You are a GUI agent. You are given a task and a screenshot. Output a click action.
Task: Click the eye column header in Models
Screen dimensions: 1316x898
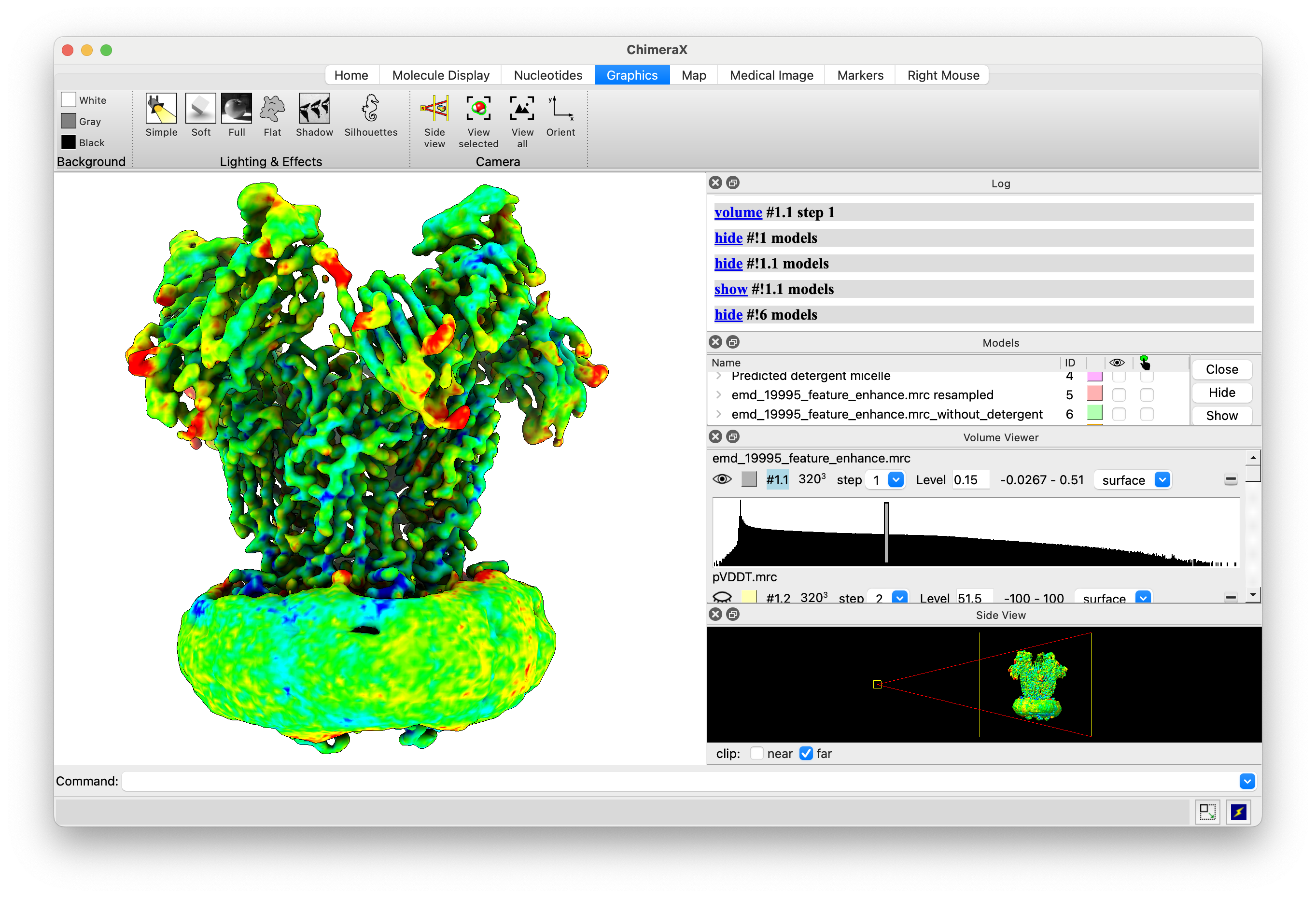1117,363
